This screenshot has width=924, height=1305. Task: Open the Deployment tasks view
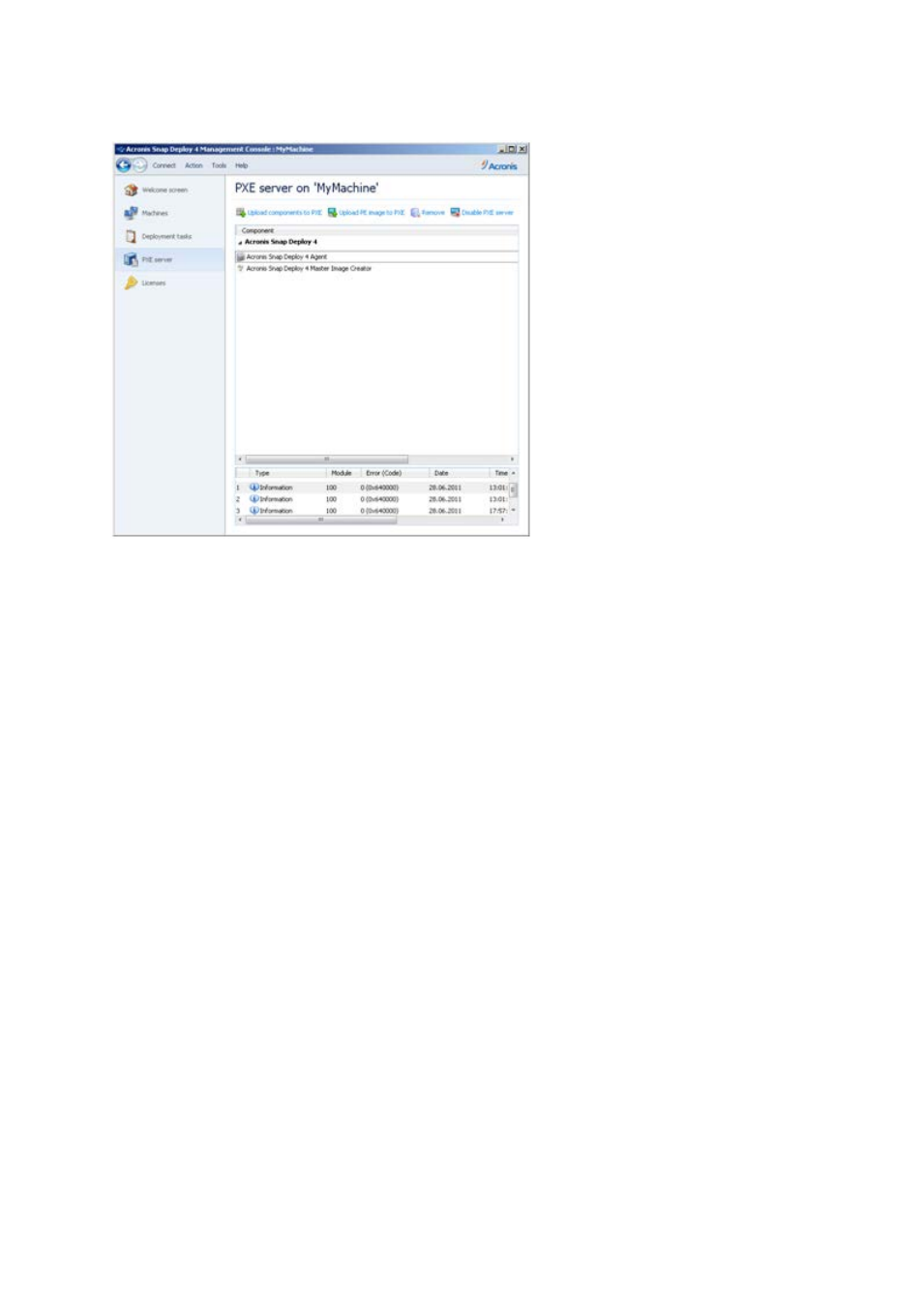tap(166, 236)
